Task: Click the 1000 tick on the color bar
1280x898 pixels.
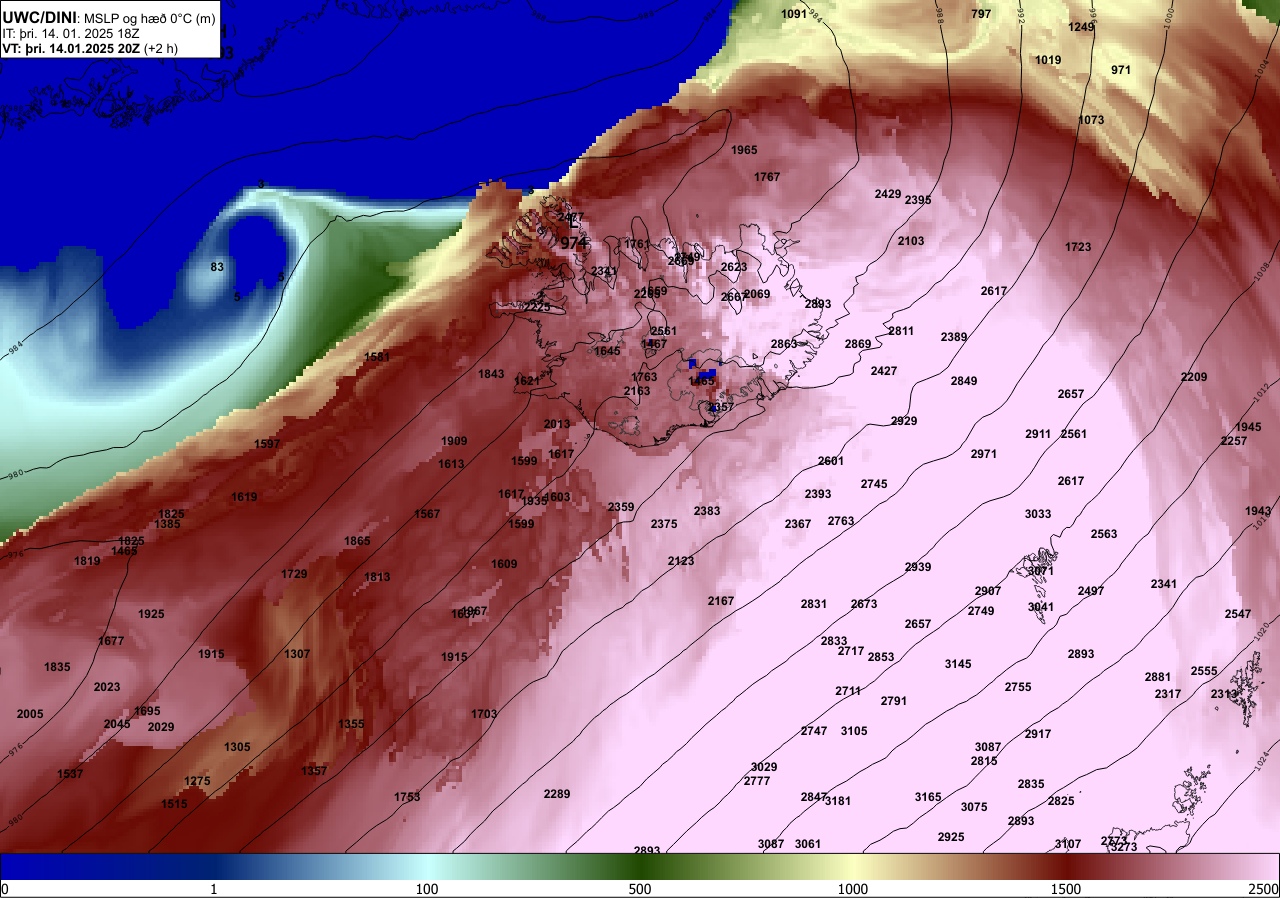Action: click(852, 889)
